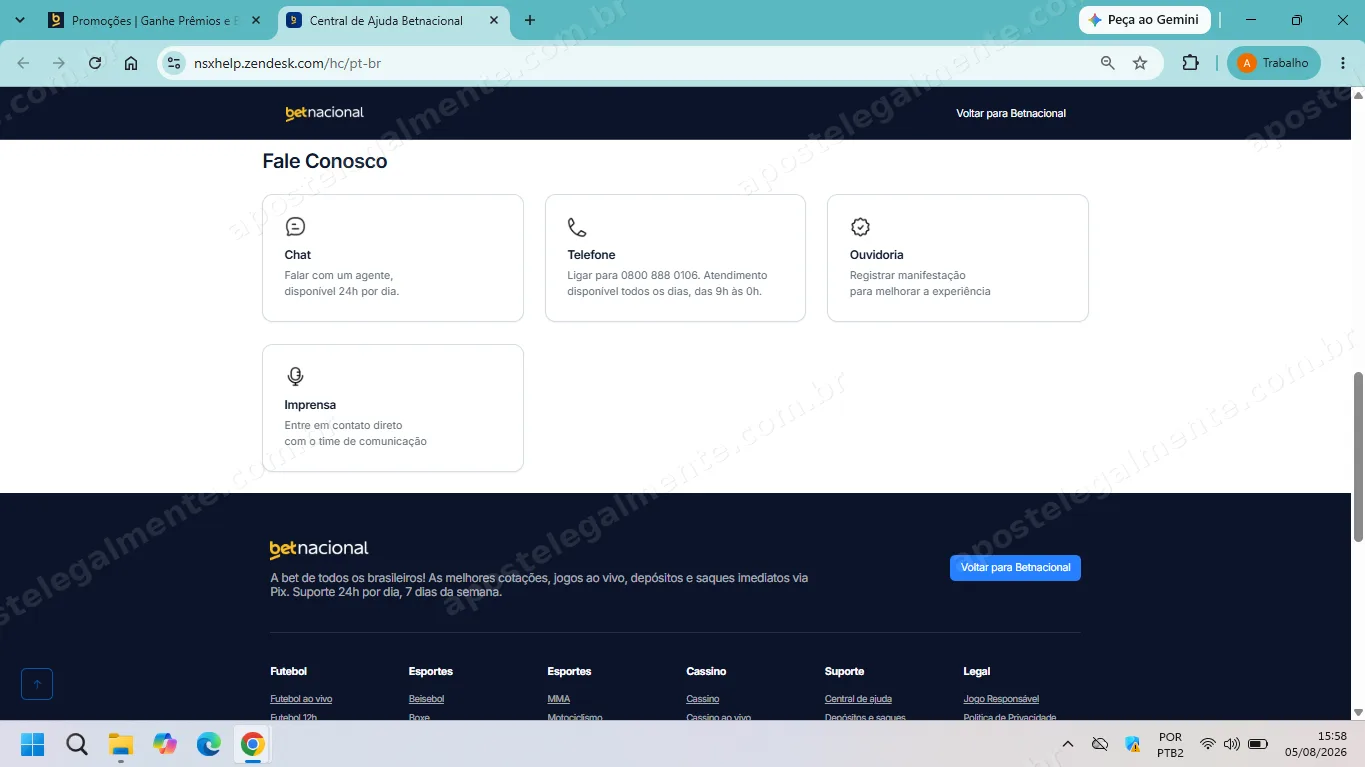Select the Central de Ajuda Betnacional tab
Image resolution: width=1365 pixels, height=767 pixels.
pos(386,20)
